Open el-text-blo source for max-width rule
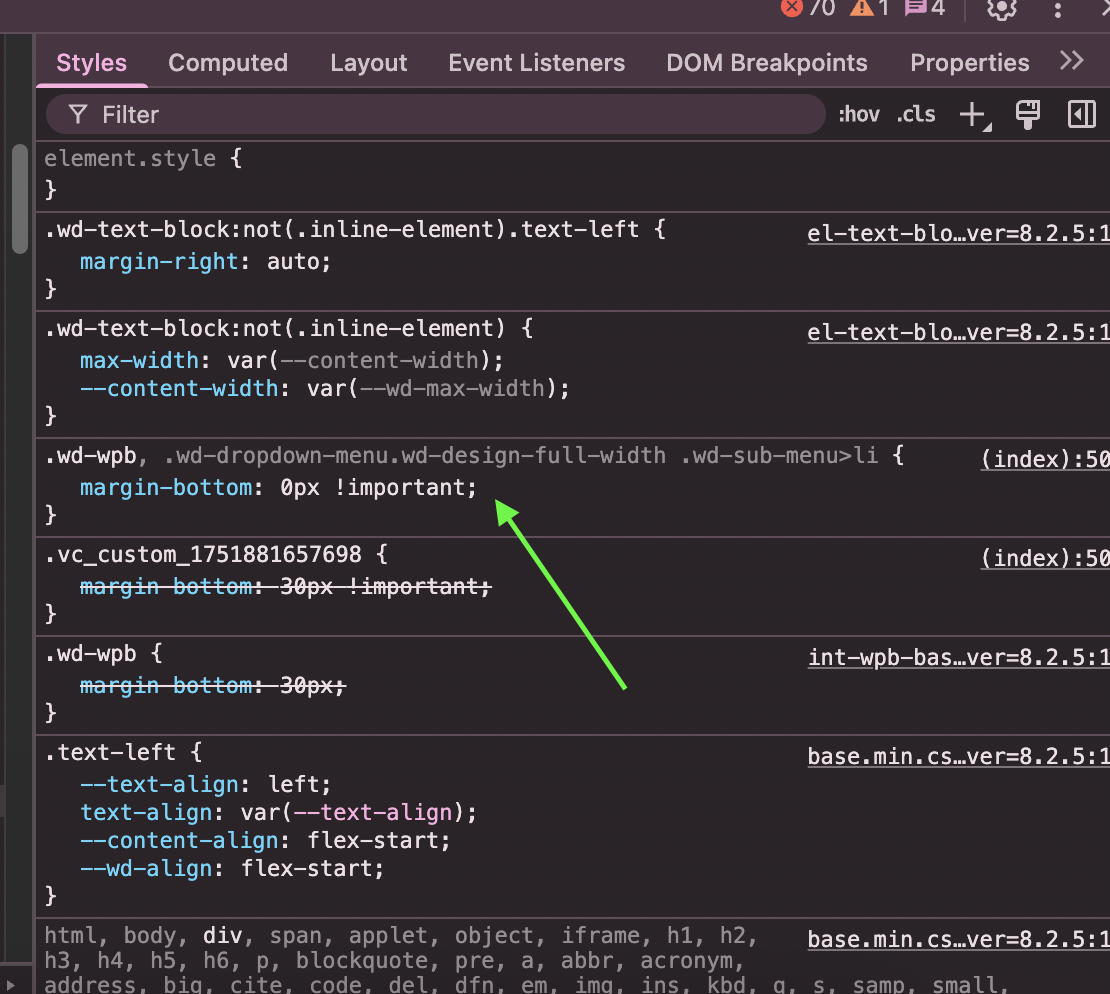Screen dimensions: 1110x994 point(959,333)
